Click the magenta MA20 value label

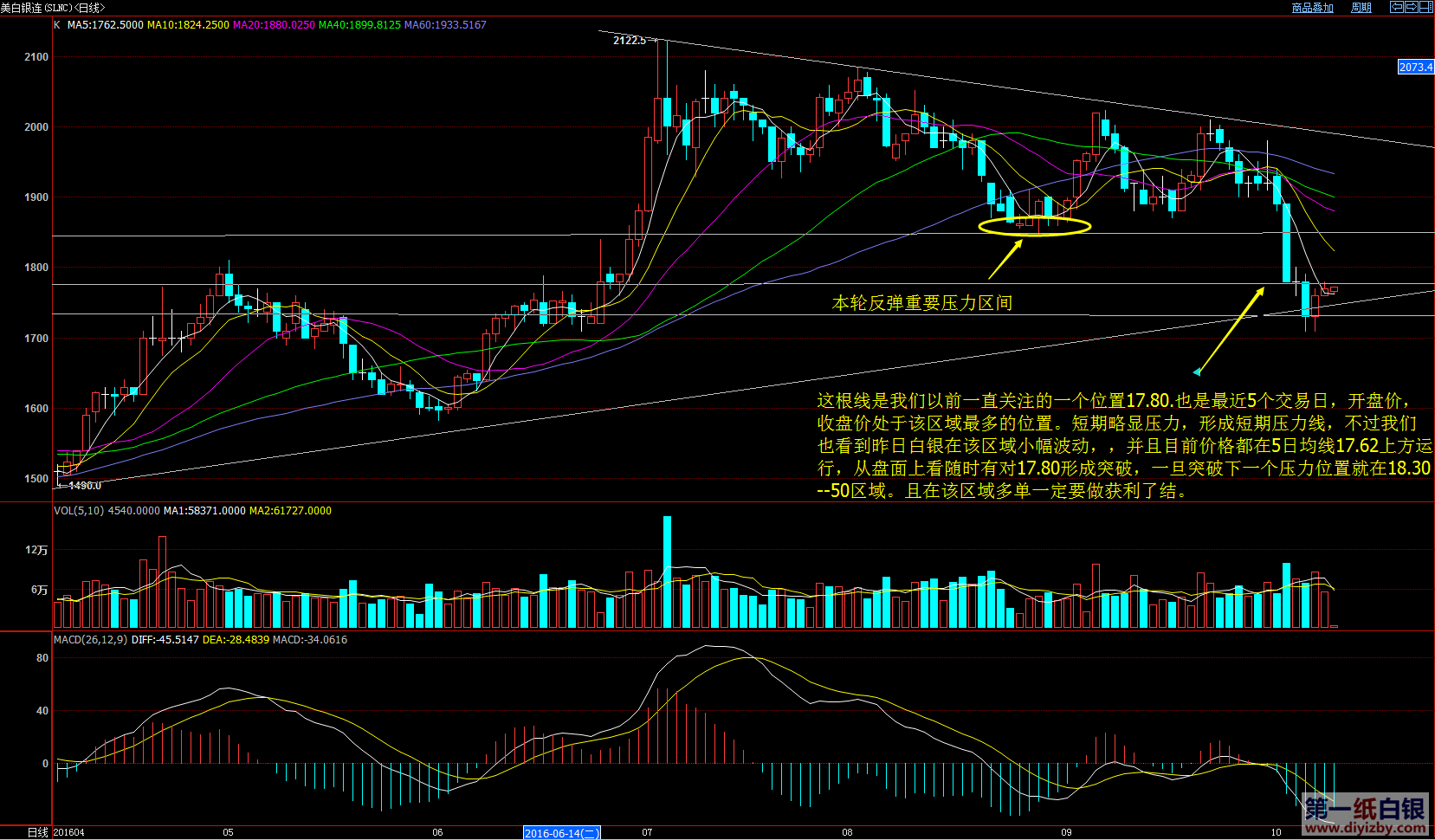[x=274, y=25]
